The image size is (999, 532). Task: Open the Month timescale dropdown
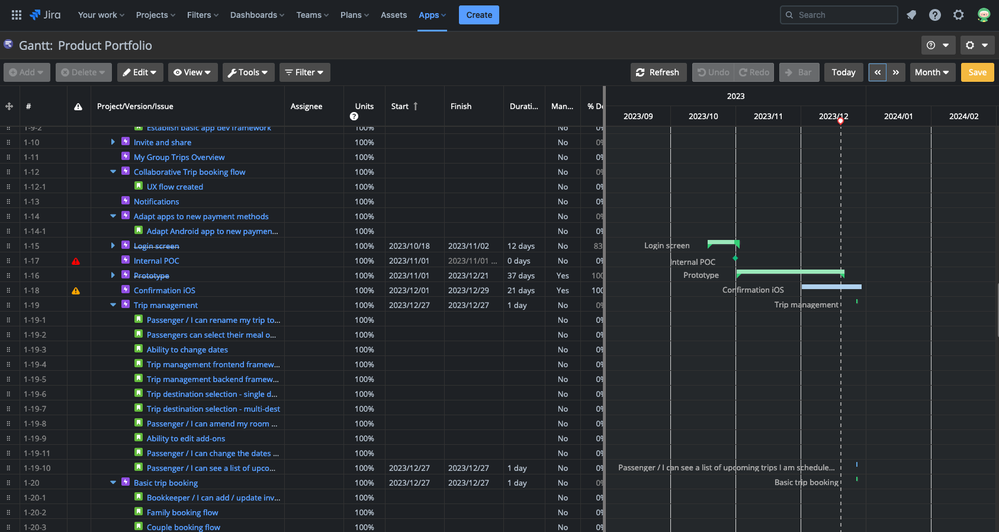(931, 72)
